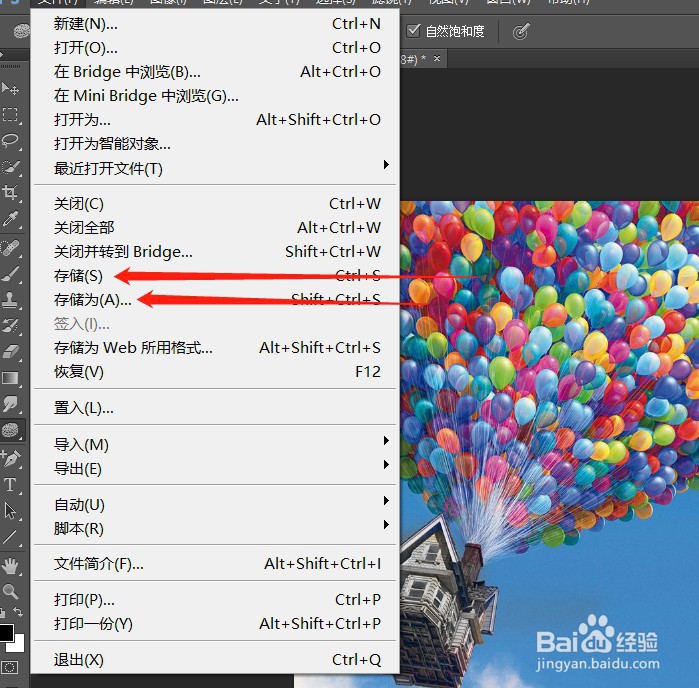Expand the 自动(U) submenu arrow
This screenshot has height=688, width=699.
point(386,501)
